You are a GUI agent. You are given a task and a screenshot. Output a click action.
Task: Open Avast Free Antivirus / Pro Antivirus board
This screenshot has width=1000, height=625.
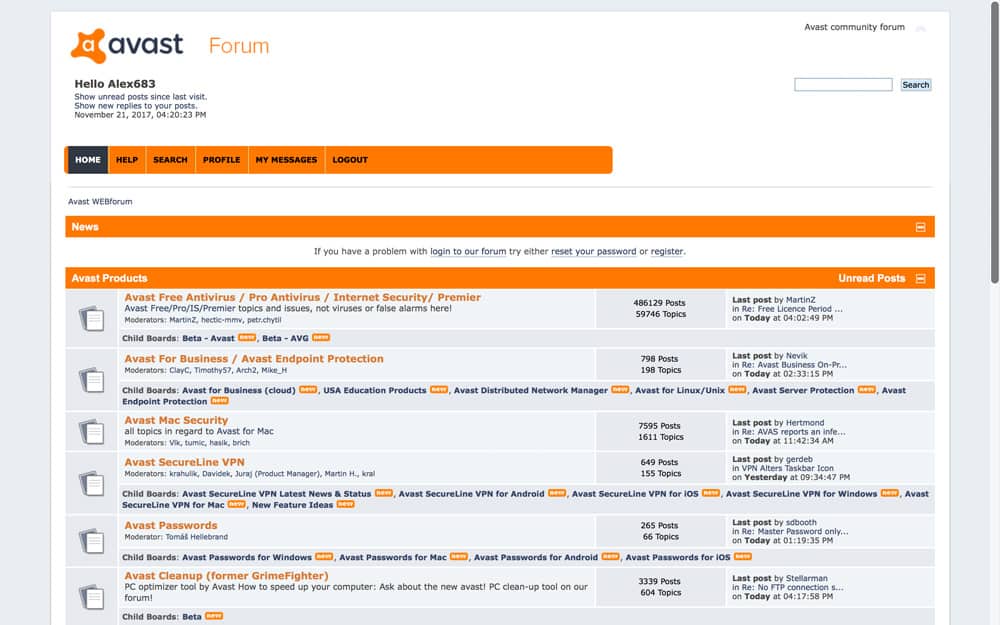pyautogui.click(x=302, y=297)
